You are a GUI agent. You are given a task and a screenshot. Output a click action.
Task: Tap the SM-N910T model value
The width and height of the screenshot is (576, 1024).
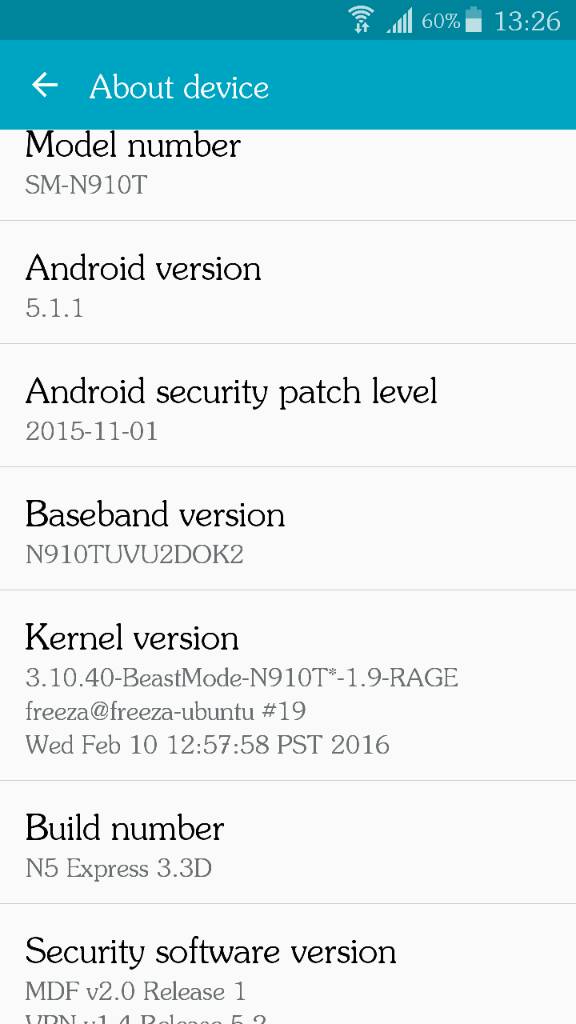click(86, 185)
